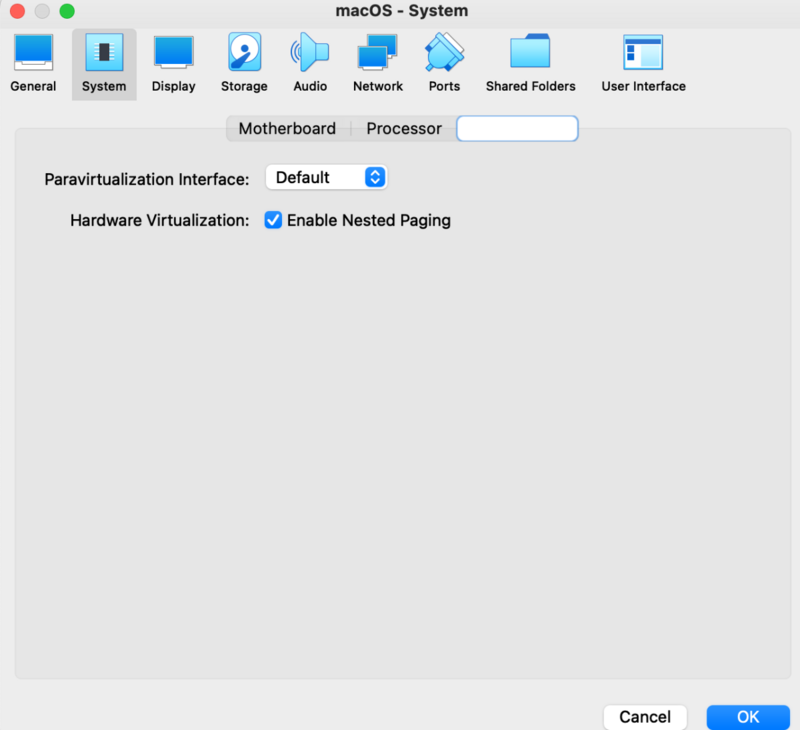Click the stepper arrows on the Default combo box
800x730 pixels.
pos(374,177)
